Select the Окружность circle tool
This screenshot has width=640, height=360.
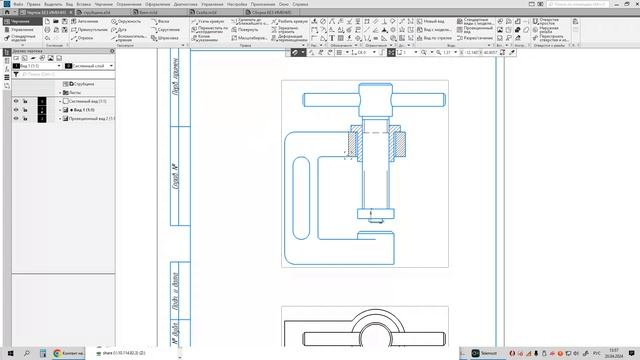[126, 21]
